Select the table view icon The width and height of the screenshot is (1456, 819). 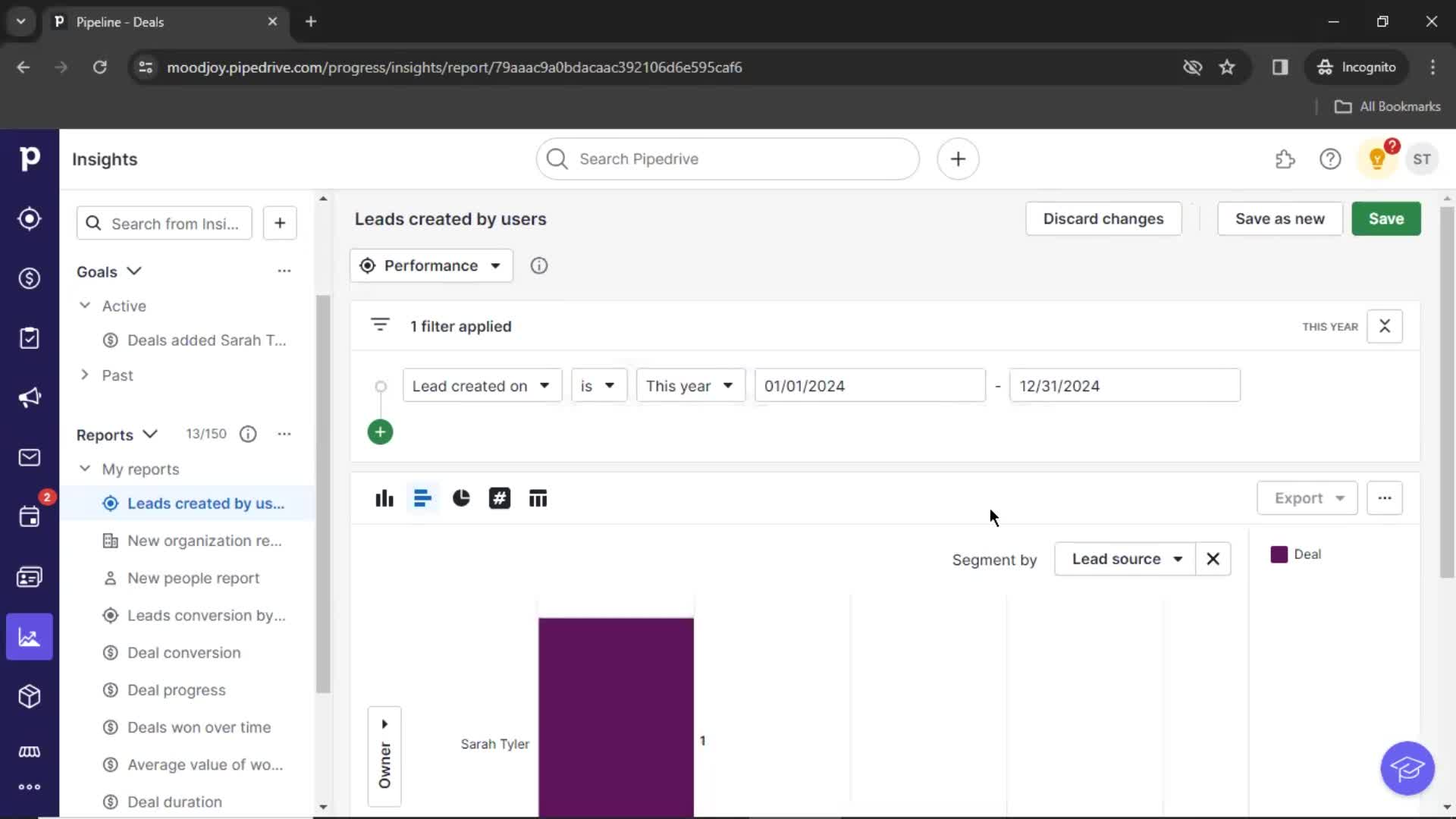pos(538,498)
